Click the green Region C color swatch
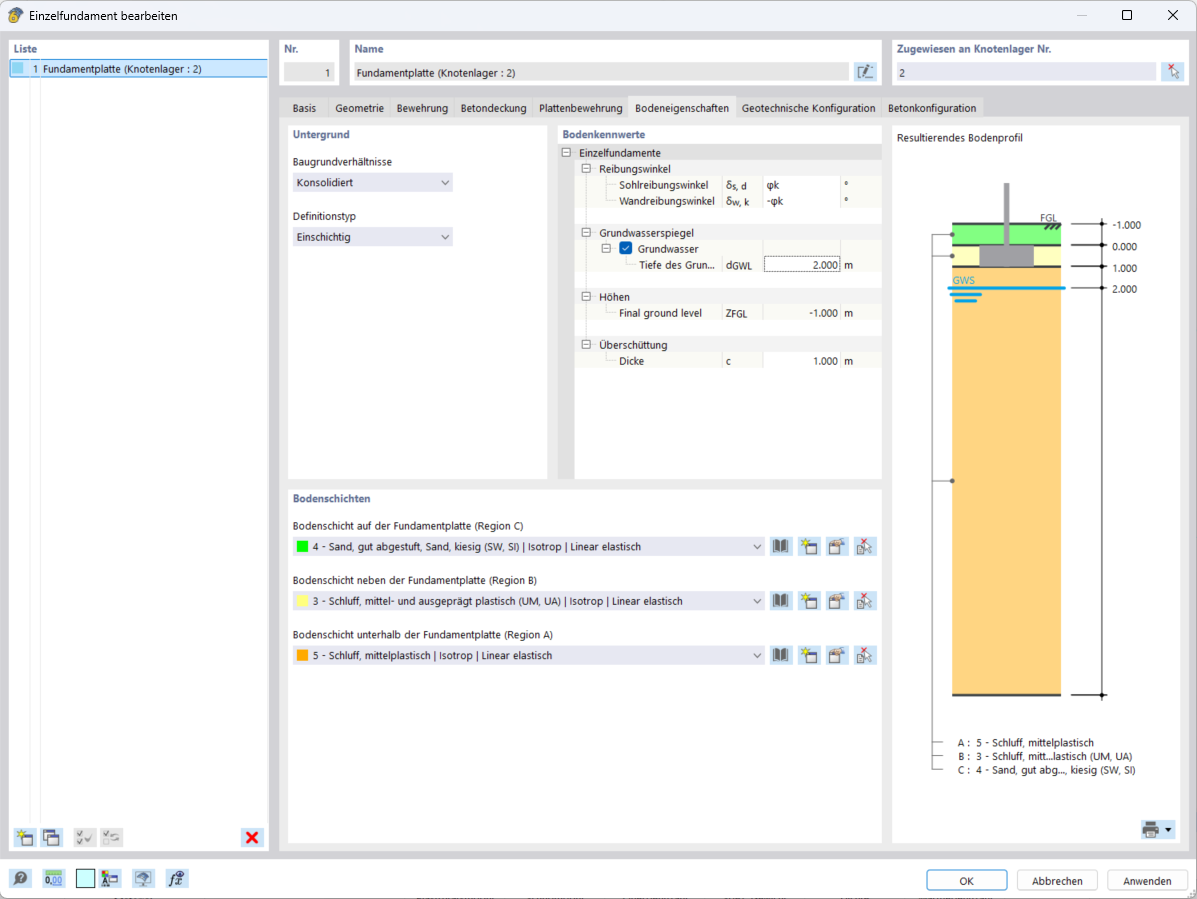This screenshot has height=899, width=1197. tap(302, 546)
